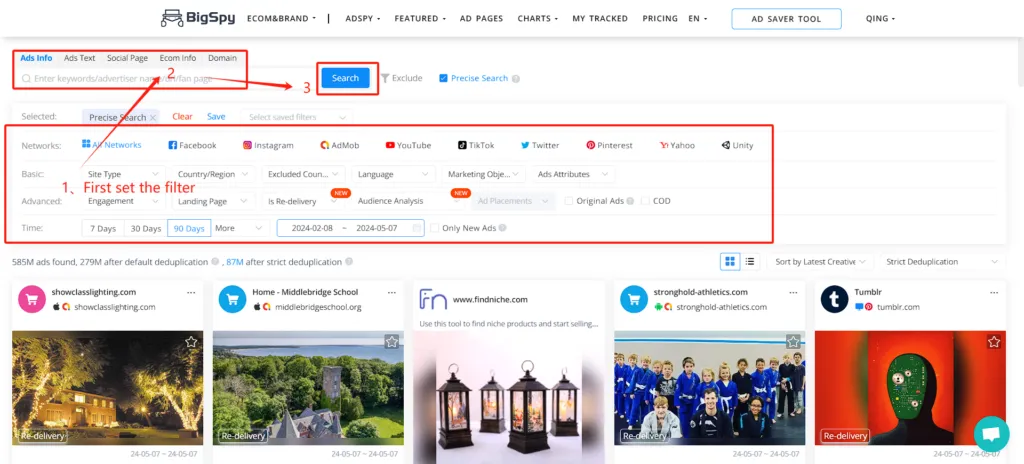Switch to grid view layout
This screenshot has width=1024, height=464.
[x=730, y=261]
